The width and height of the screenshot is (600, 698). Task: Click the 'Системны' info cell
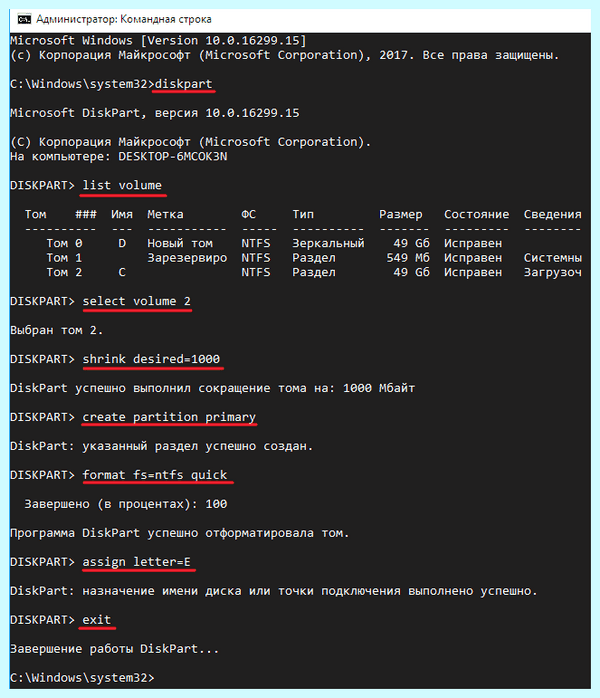(552, 258)
